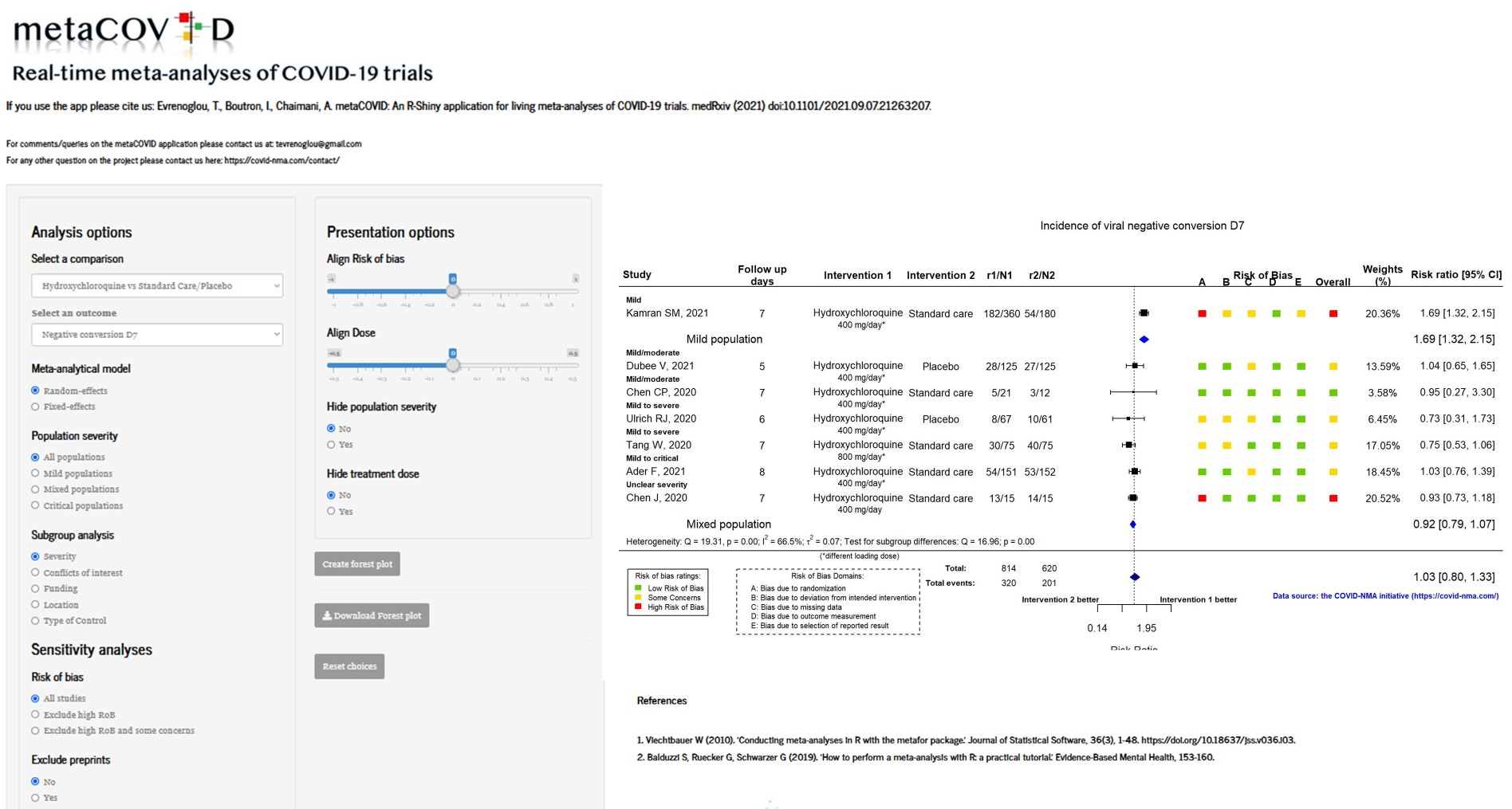
Task: Click the Balduzzi S reference entry
Action: (925, 757)
